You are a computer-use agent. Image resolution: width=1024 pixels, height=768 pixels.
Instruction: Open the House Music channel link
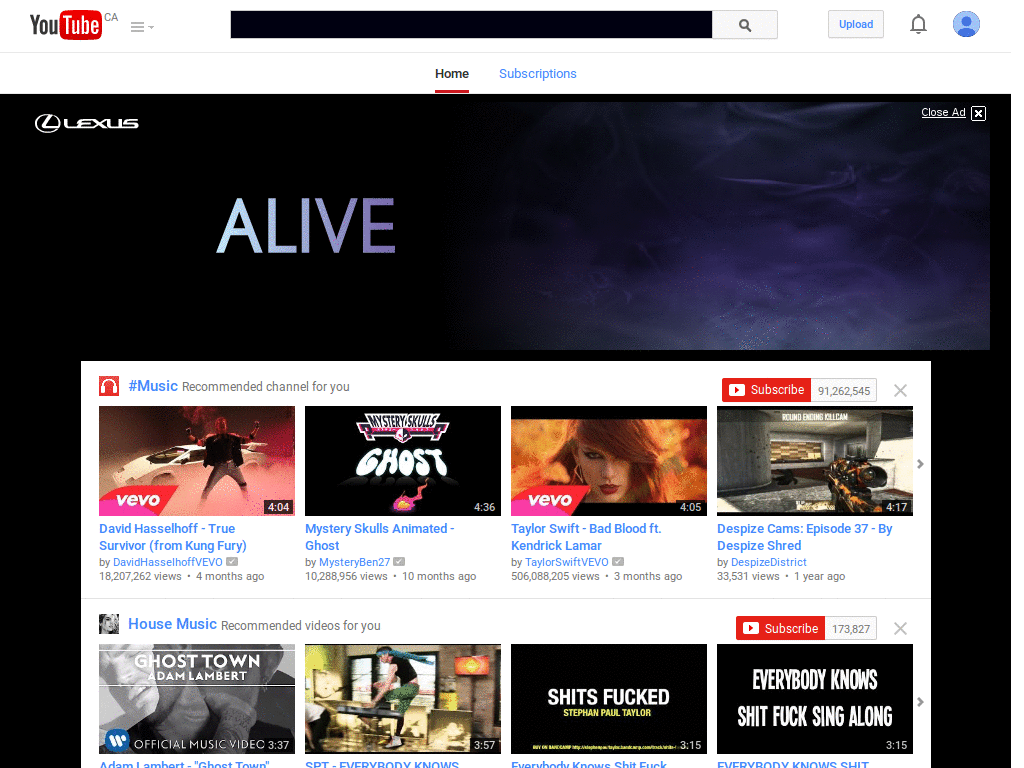[x=172, y=624]
